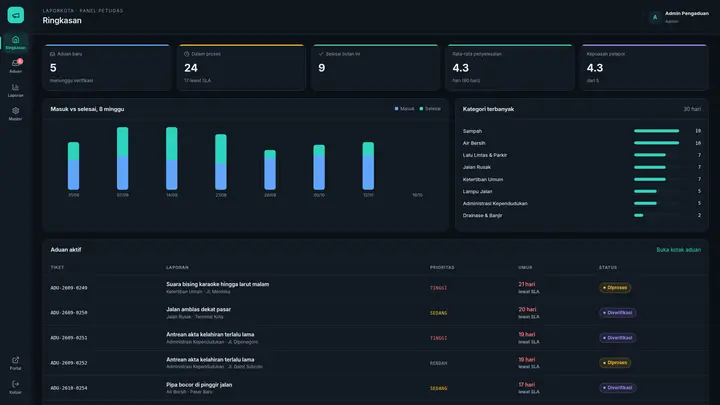Select ticket number ADU-2609-0252
The image size is (720, 405).
pos(69,363)
